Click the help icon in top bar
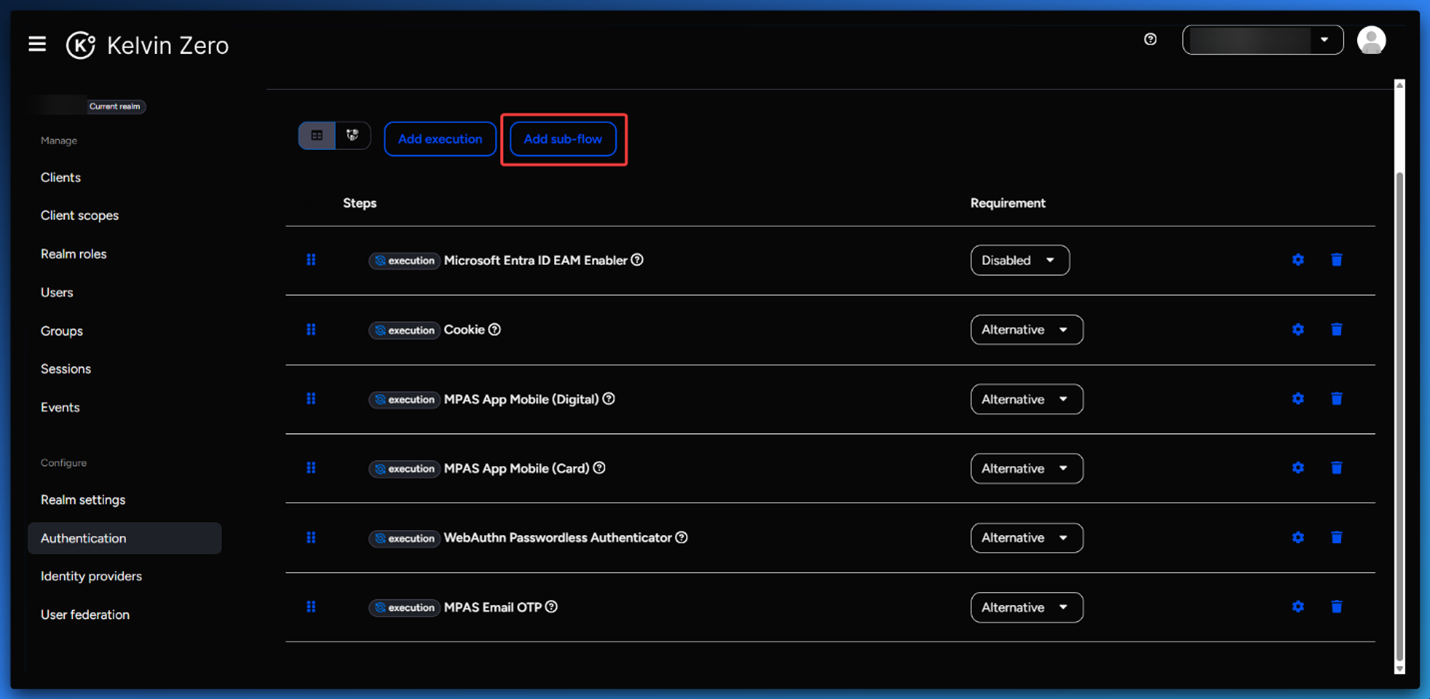Viewport: 1430px width, 699px height. click(1150, 39)
